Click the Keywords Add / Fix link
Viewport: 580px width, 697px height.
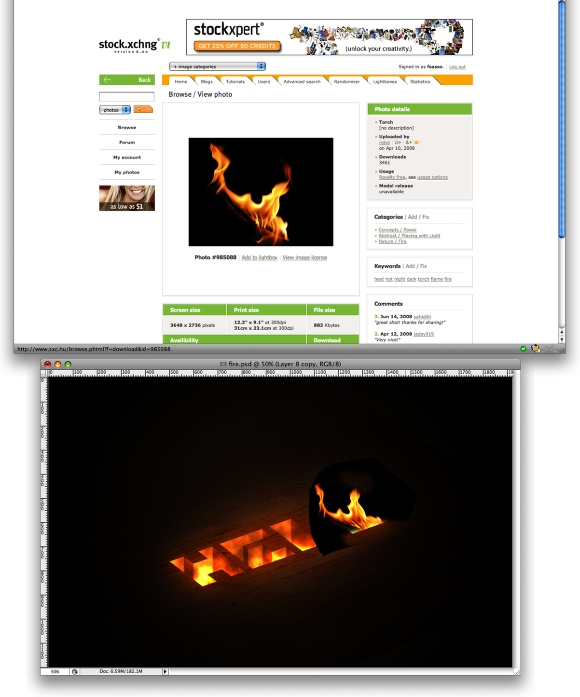[416, 266]
